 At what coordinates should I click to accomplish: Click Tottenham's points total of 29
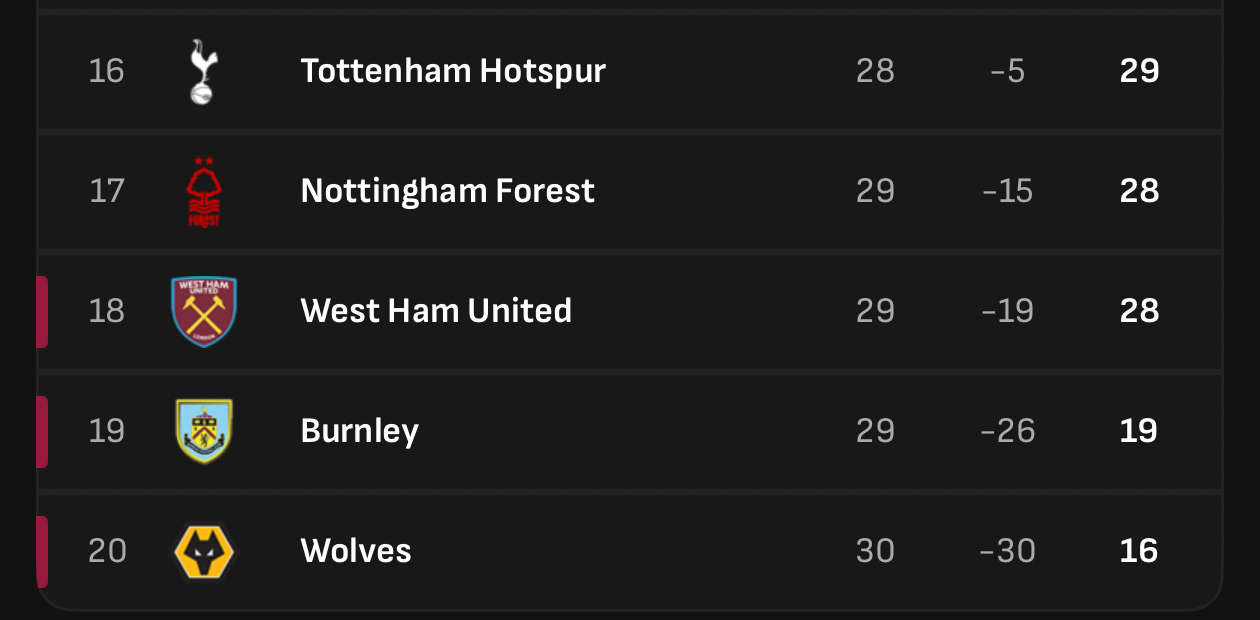point(1139,71)
